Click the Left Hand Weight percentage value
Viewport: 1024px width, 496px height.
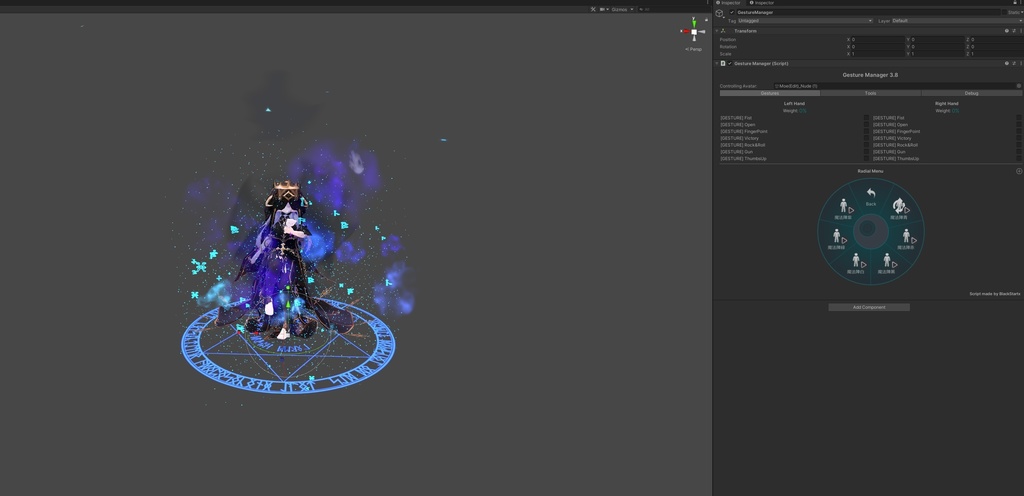pos(803,111)
